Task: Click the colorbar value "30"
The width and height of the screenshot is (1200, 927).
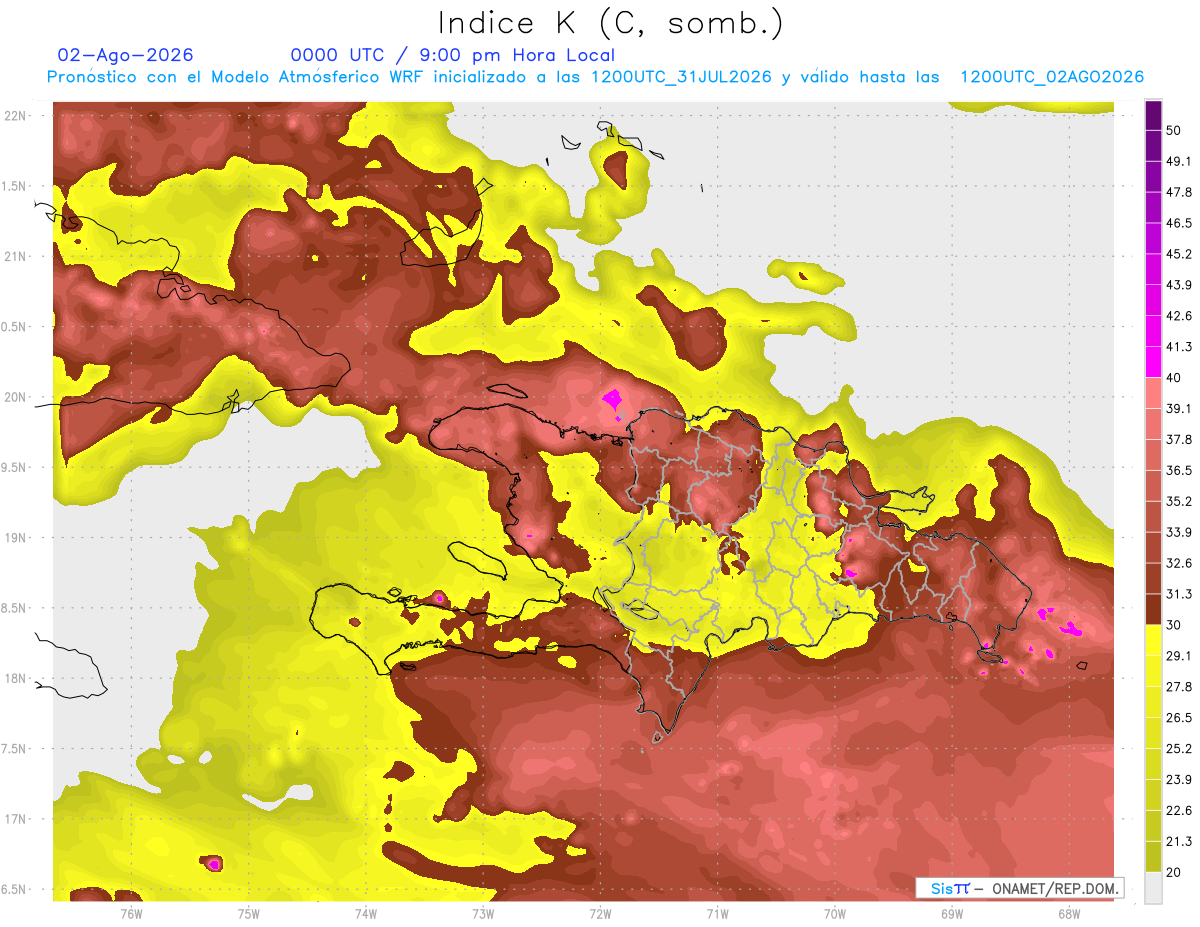Action: pyautogui.click(x=1174, y=625)
